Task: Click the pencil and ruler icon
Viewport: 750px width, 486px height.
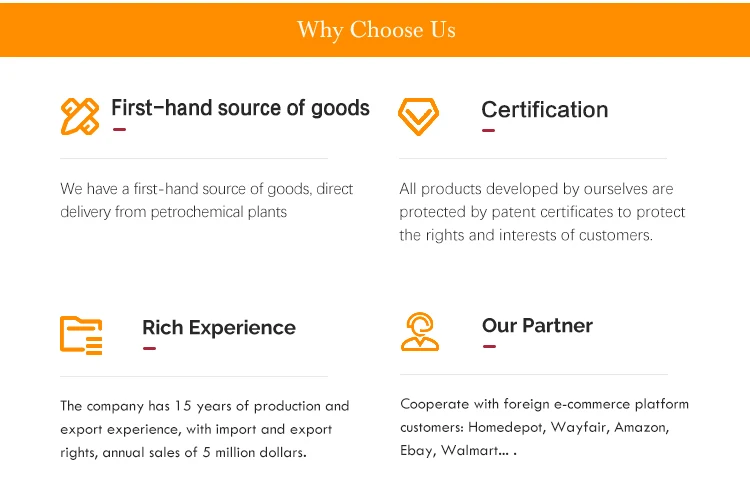Action: [x=80, y=116]
